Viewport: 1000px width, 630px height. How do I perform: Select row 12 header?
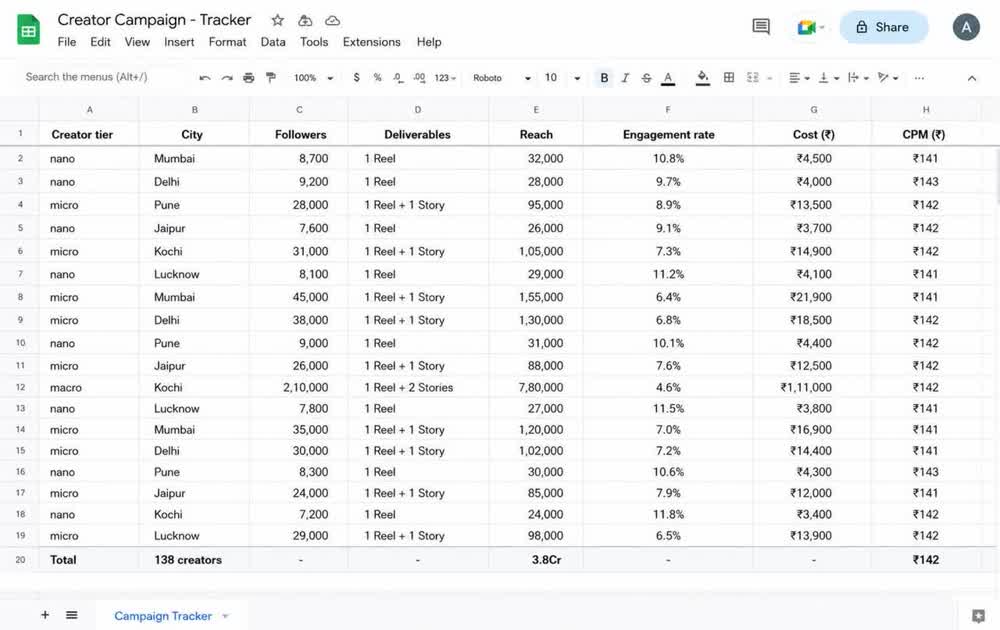(x=20, y=387)
